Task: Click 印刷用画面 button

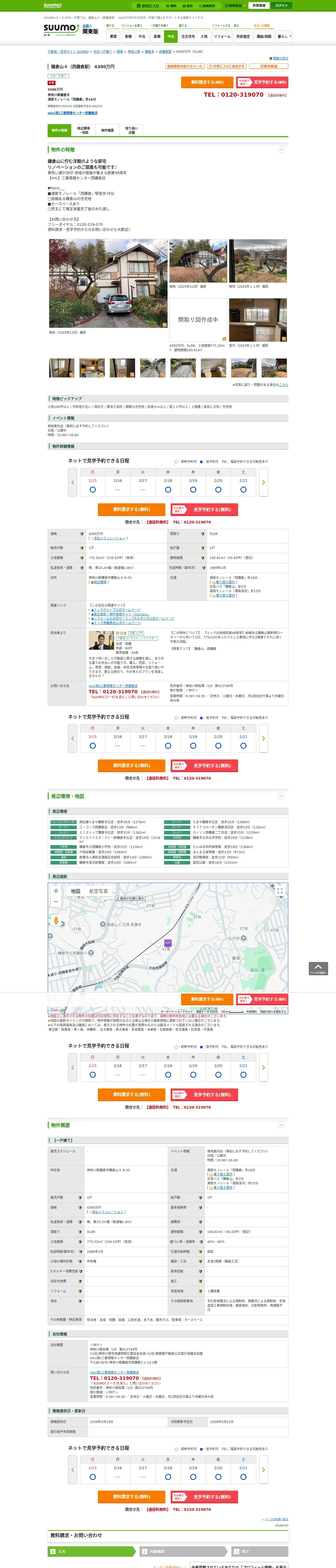Action: (269, 66)
